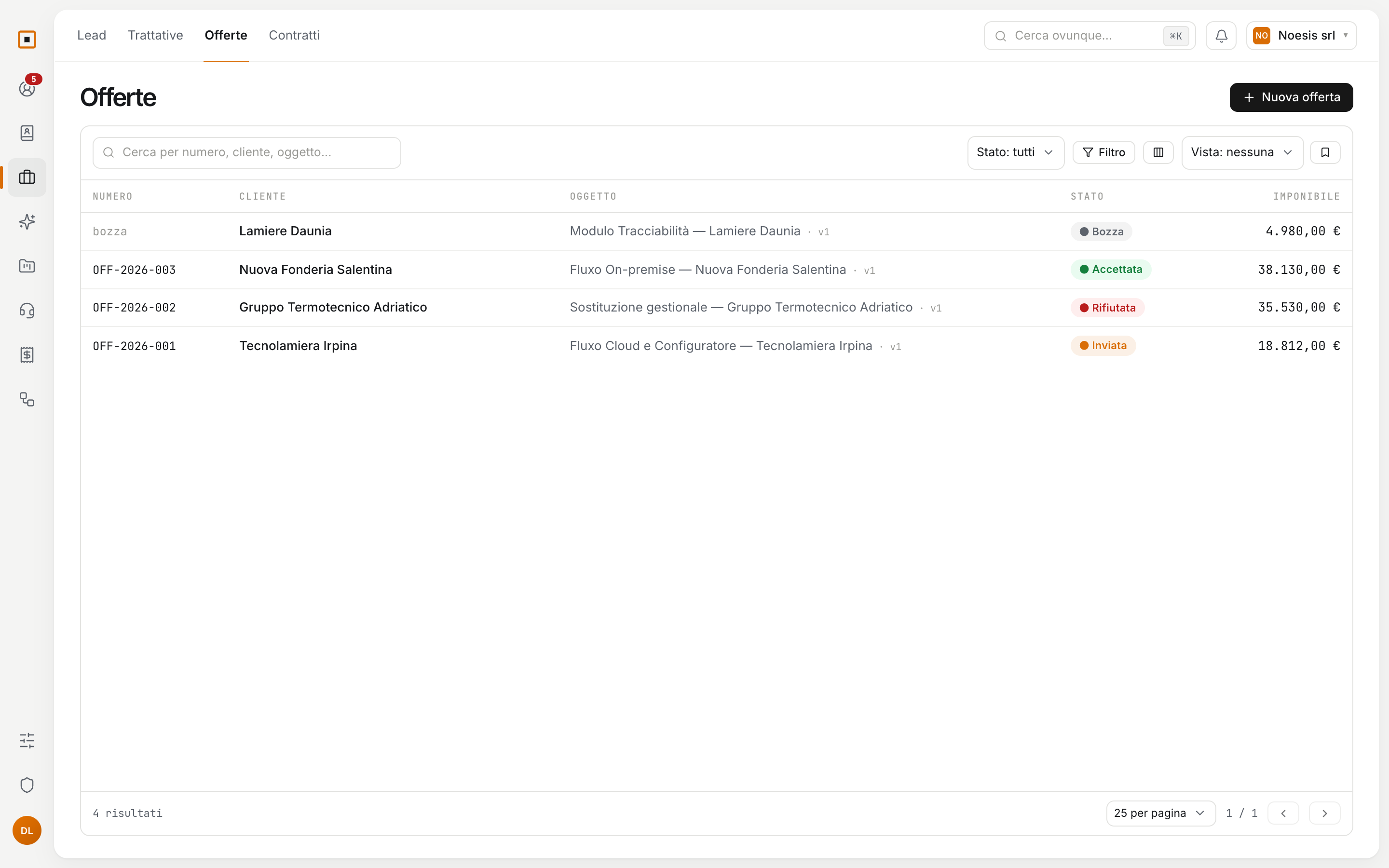Click the bookmark save view icon
This screenshot has height=868, width=1389.
click(x=1325, y=152)
